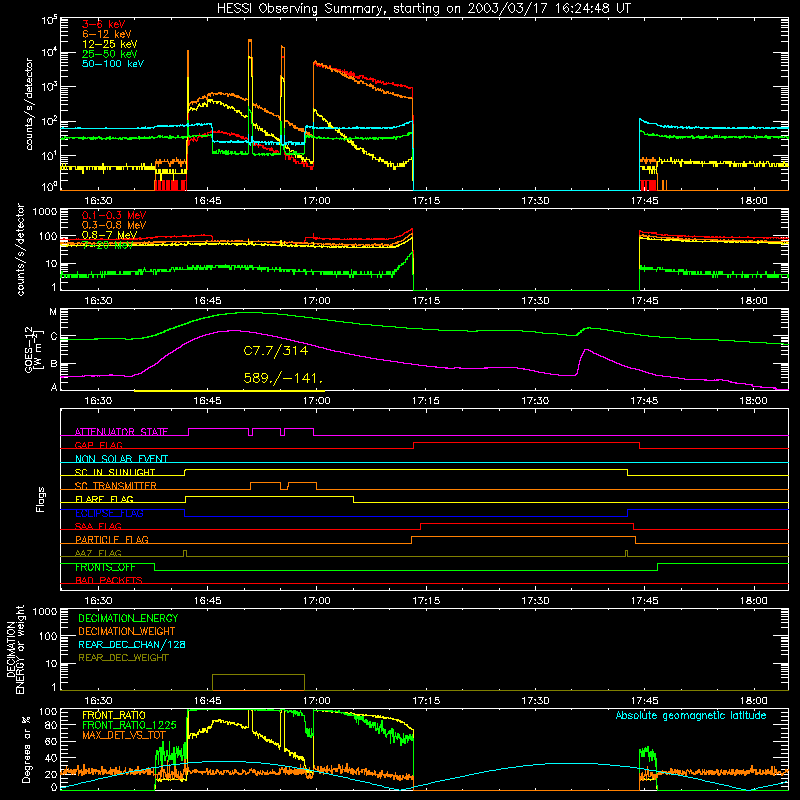This screenshot has width=800, height=800.
Task: Click the DECIMATION ENERGY or weight axis title
Action: click(15, 649)
